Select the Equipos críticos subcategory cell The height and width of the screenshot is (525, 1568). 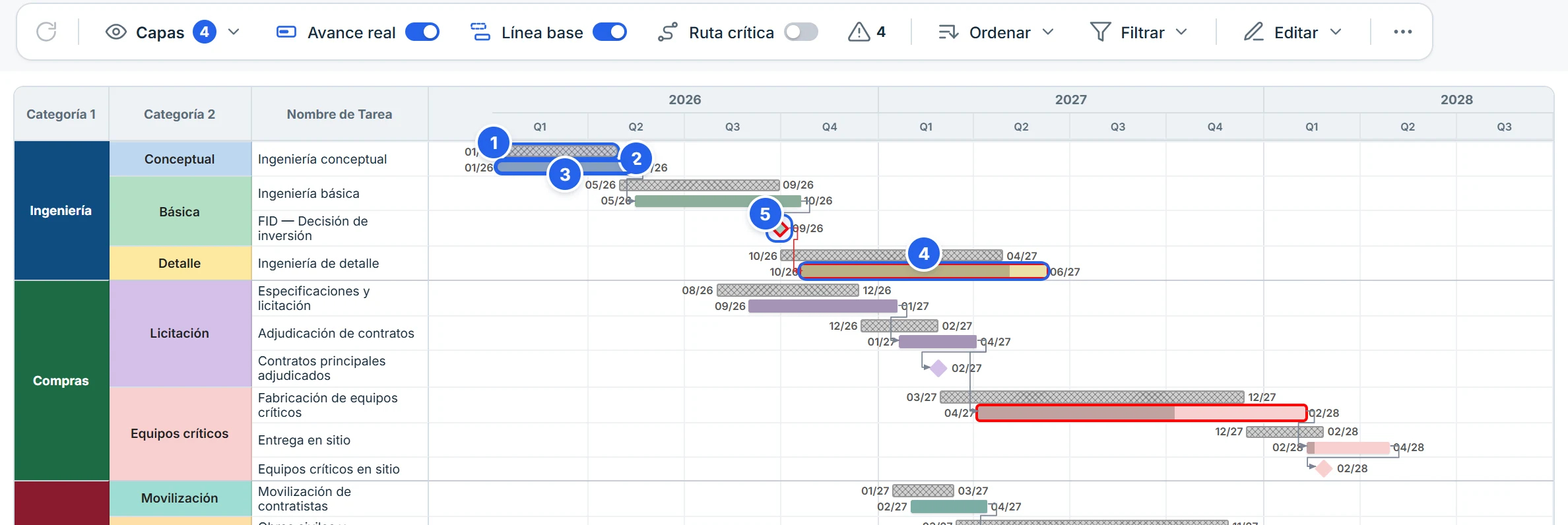click(x=180, y=433)
